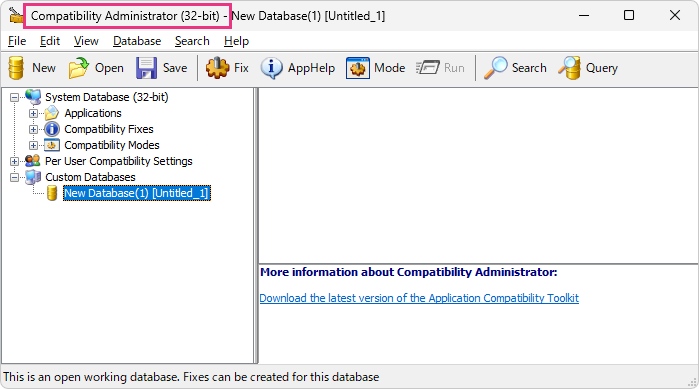
Task: Click the Per User Compatibility Settings users icon
Action: click(33, 161)
